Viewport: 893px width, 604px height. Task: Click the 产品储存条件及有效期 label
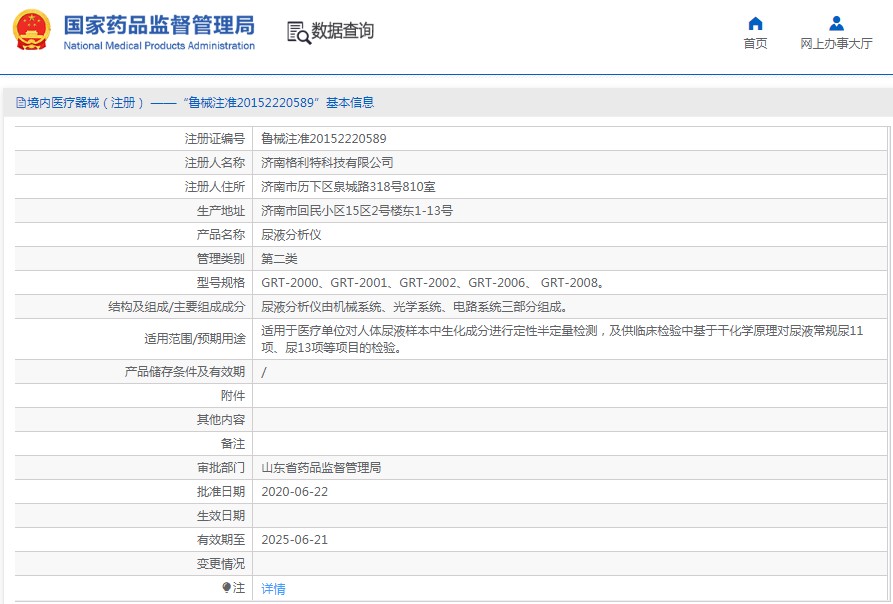[x=185, y=372]
